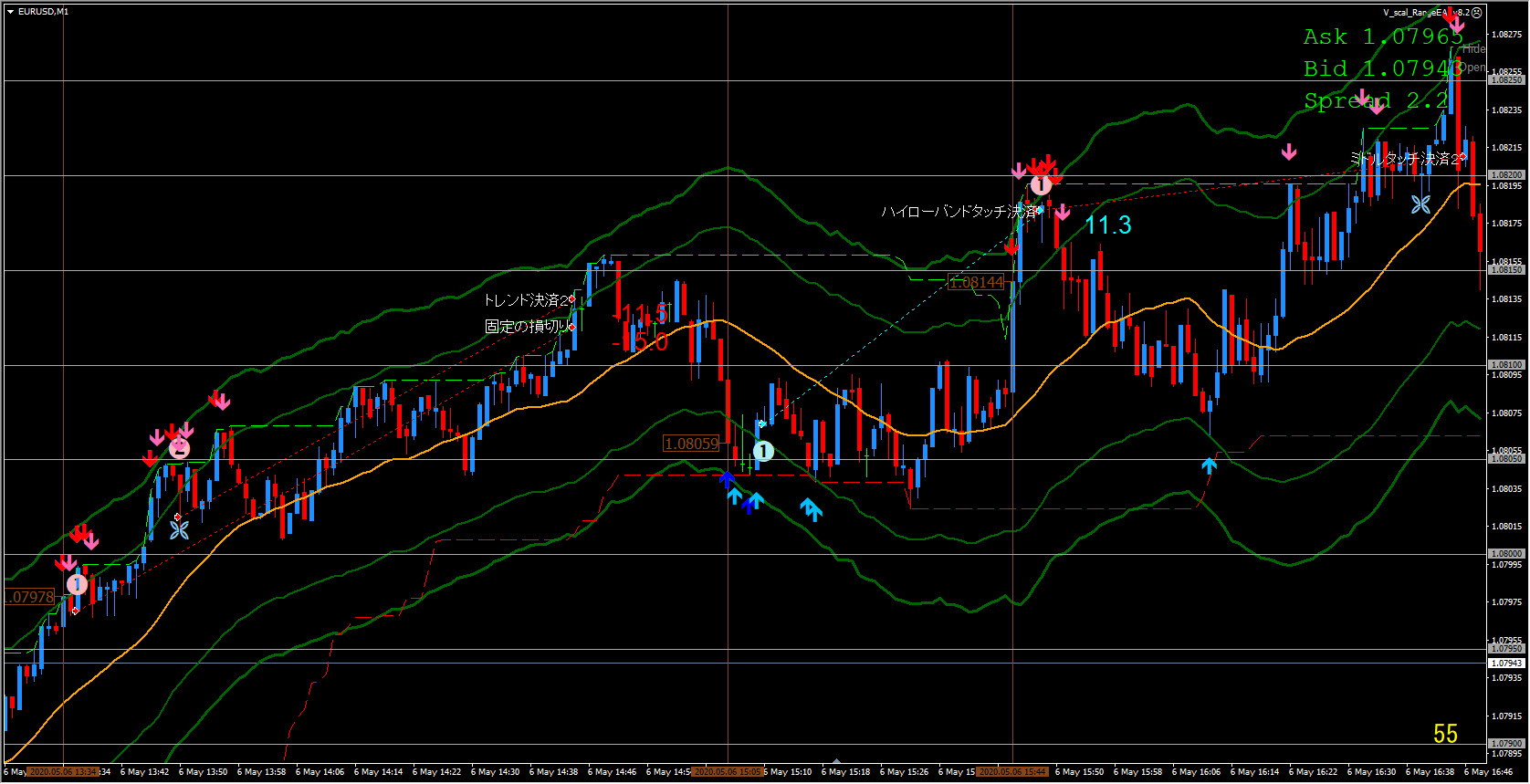Click the yellow 55 counter
The image size is (1530, 784).
(x=1445, y=734)
